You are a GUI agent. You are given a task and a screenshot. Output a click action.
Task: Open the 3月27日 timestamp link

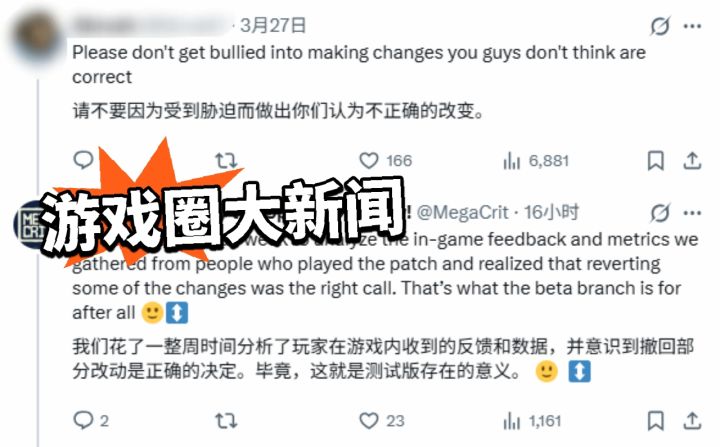273,25
